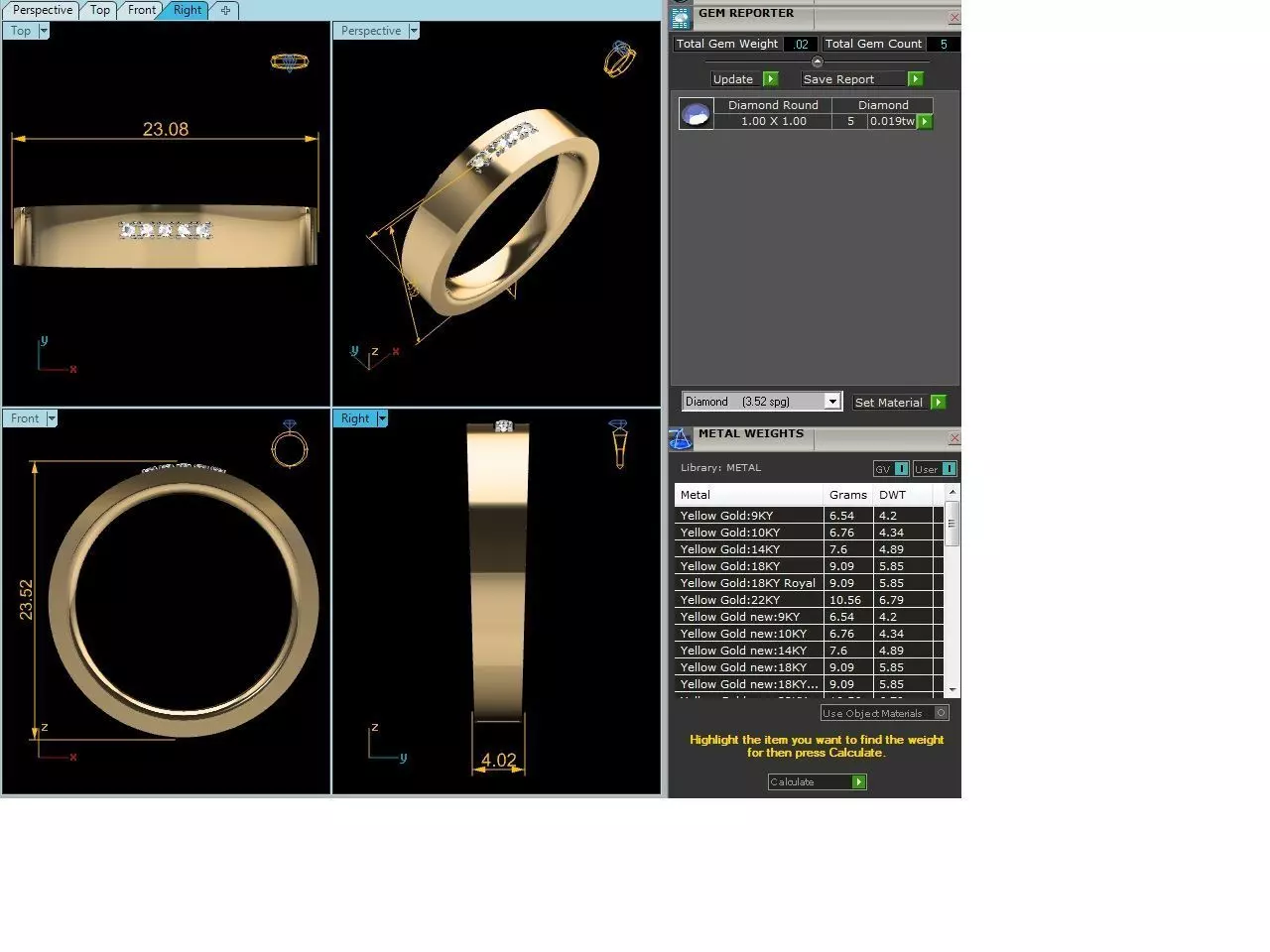Switch to the Perspective tab

coord(43,10)
